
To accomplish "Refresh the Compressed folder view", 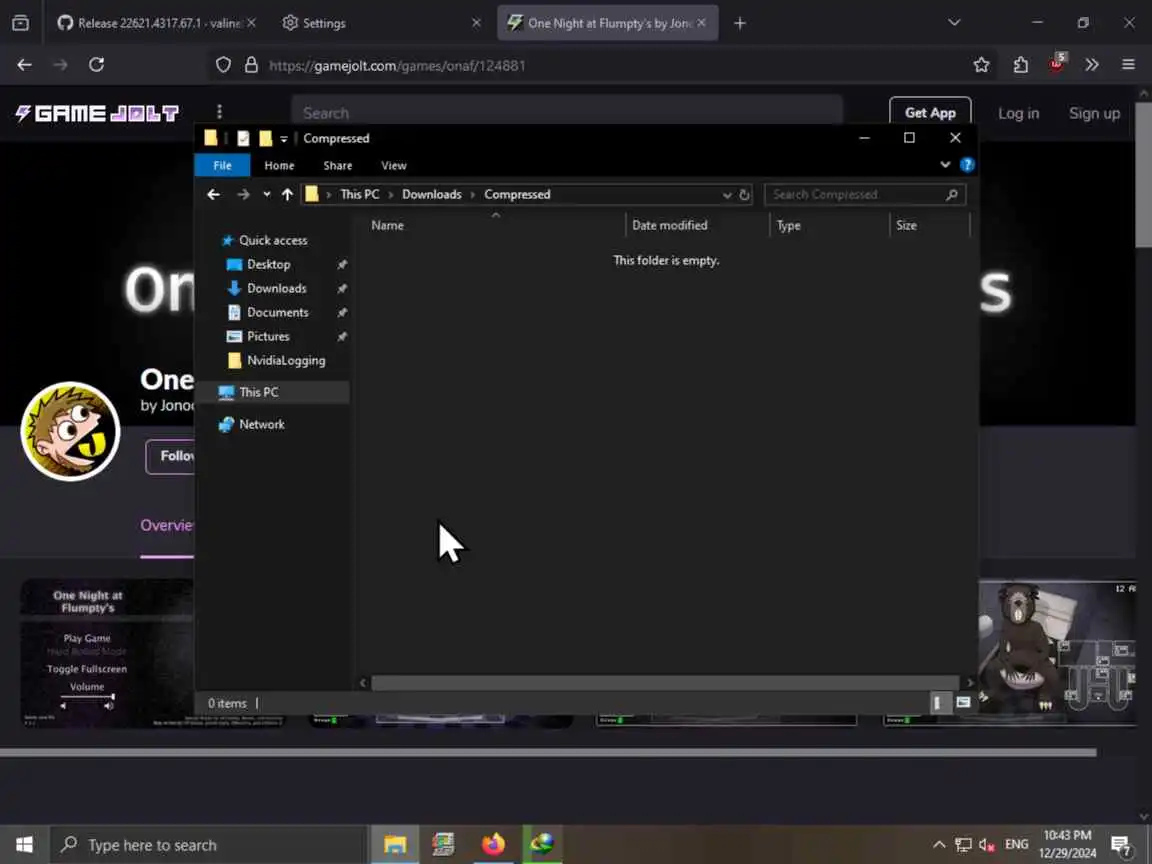I will (x=744, y=195).
